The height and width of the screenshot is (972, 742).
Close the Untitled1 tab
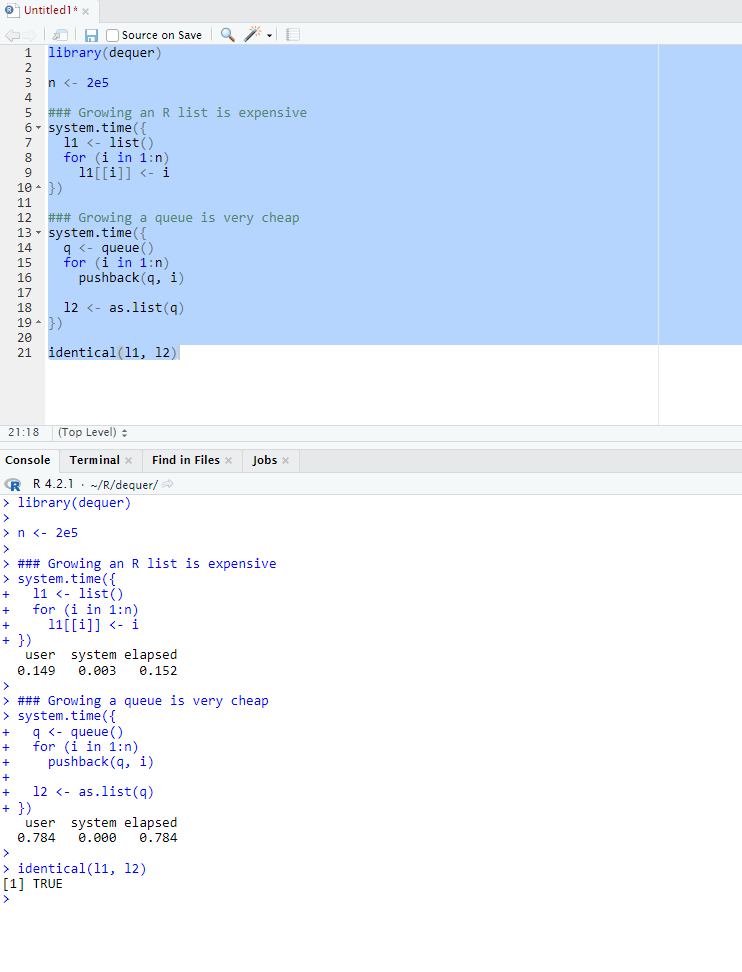[x=86, y=11]
